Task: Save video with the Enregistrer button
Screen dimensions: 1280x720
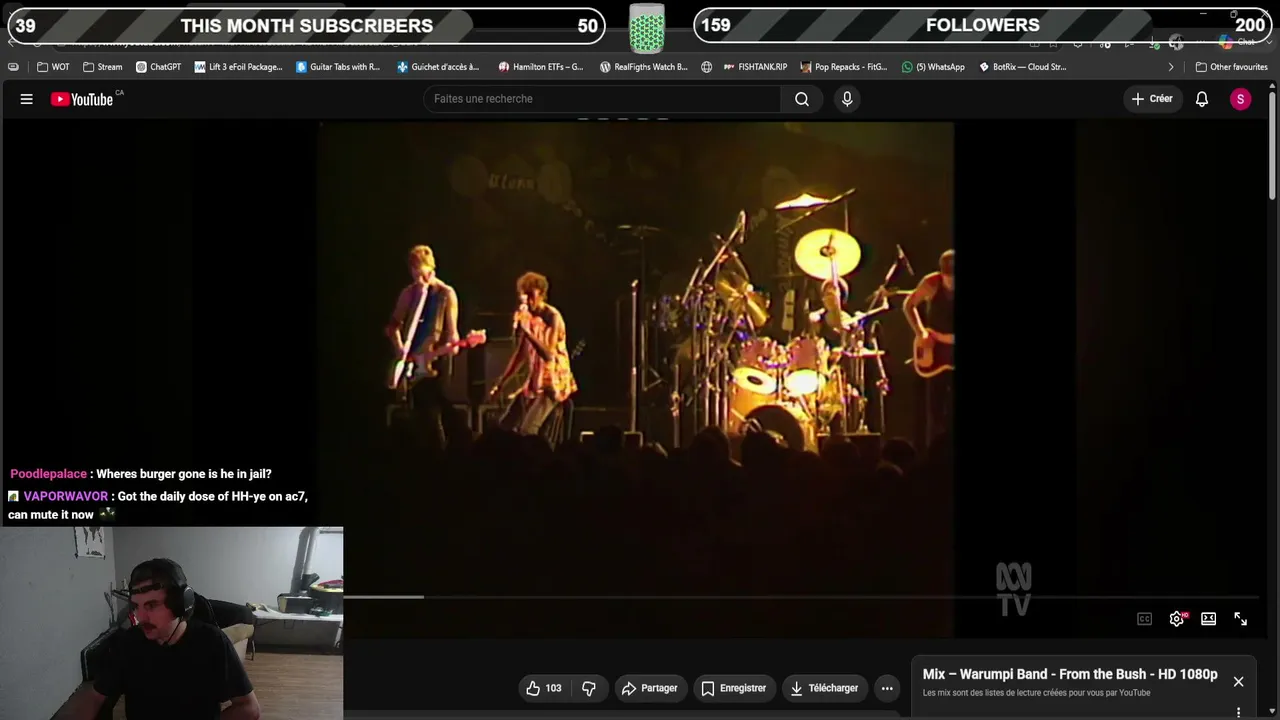Action: (734, 688)
